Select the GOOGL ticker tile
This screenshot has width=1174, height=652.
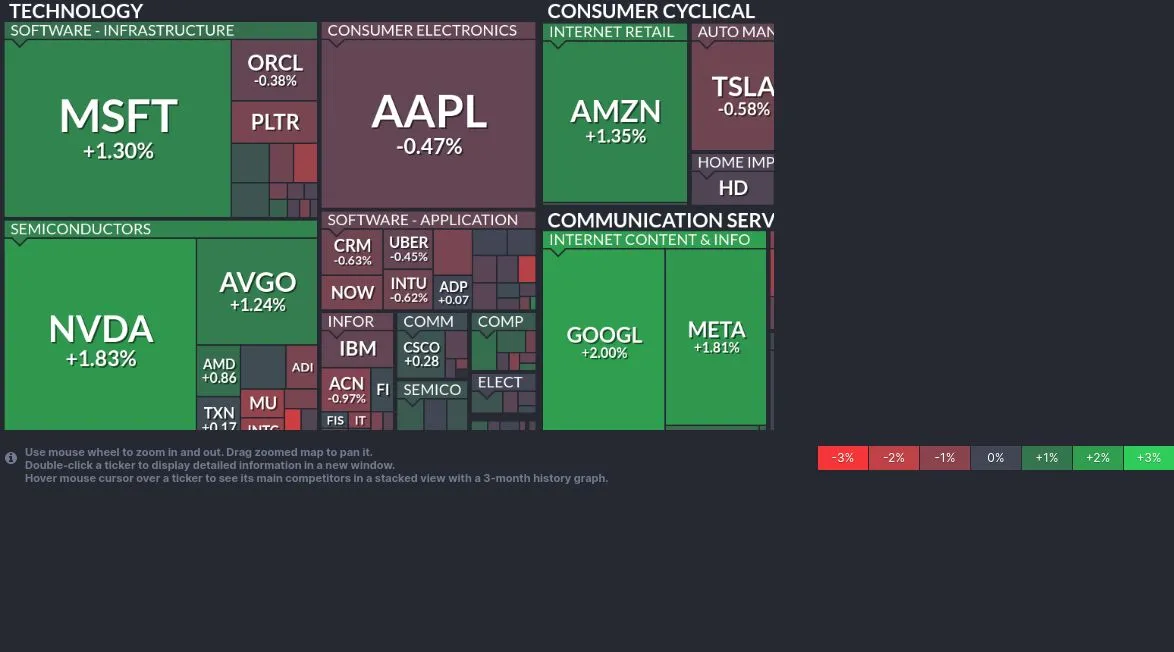point(604,342)
